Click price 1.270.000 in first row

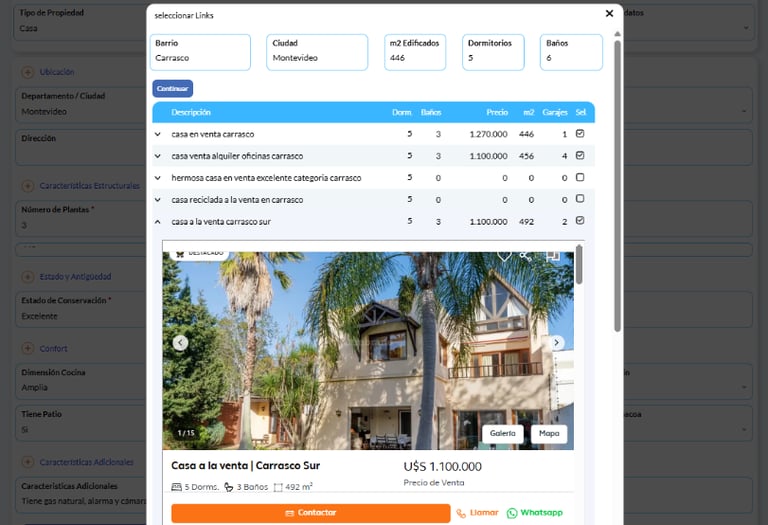488,134
